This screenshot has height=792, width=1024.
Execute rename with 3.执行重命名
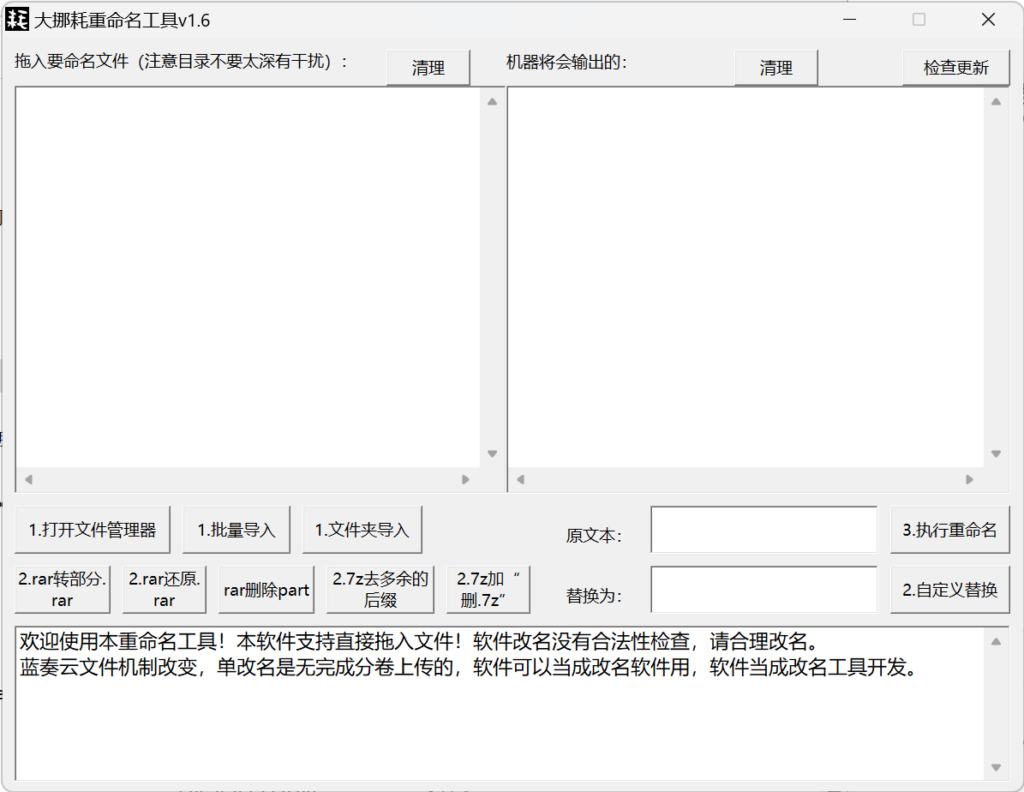[950, 530]
